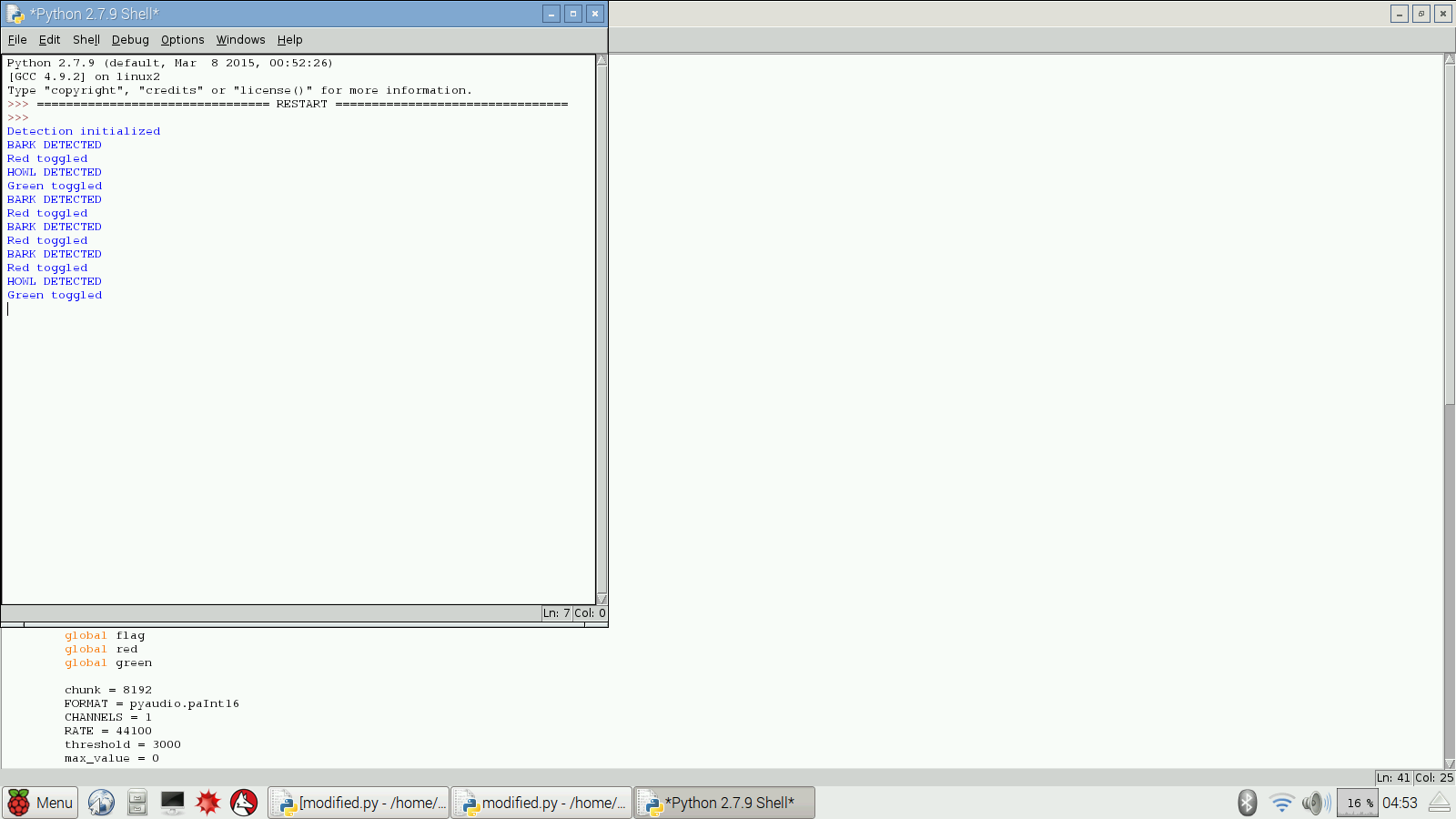
Task: Click the "global red" code line
Action: coord(101,649)
